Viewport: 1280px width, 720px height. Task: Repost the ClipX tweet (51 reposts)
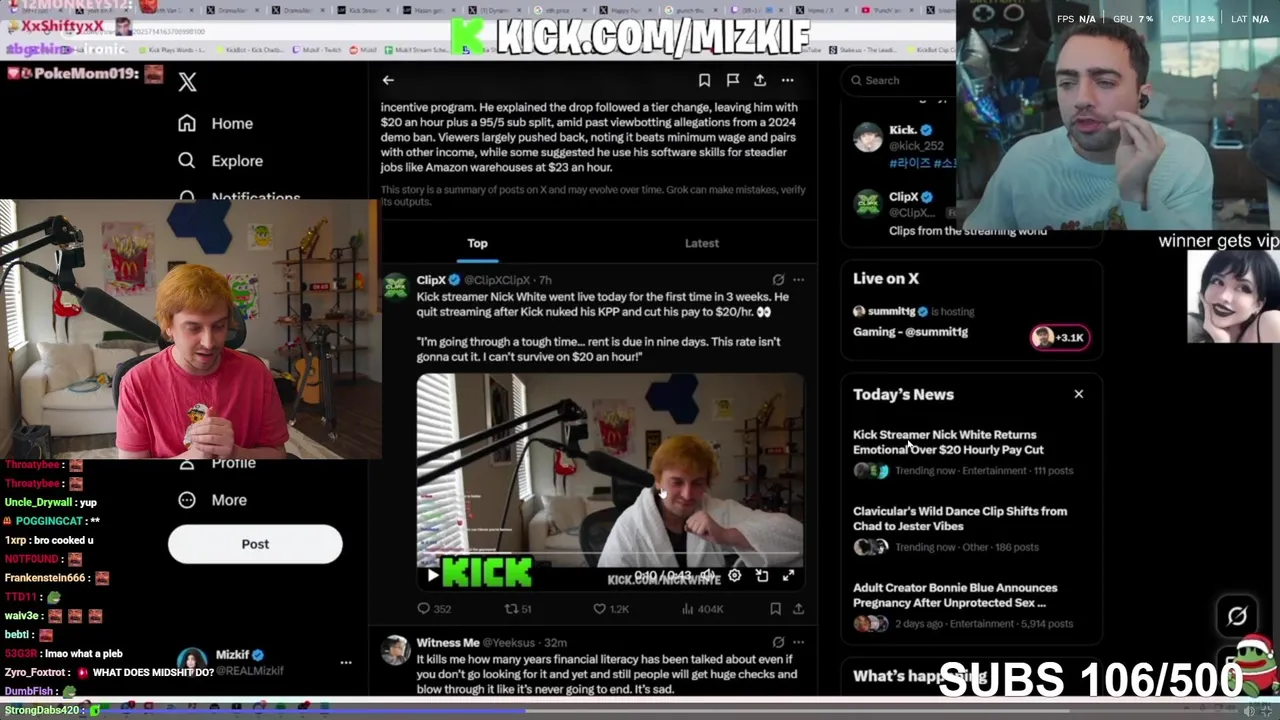(518, 608)
